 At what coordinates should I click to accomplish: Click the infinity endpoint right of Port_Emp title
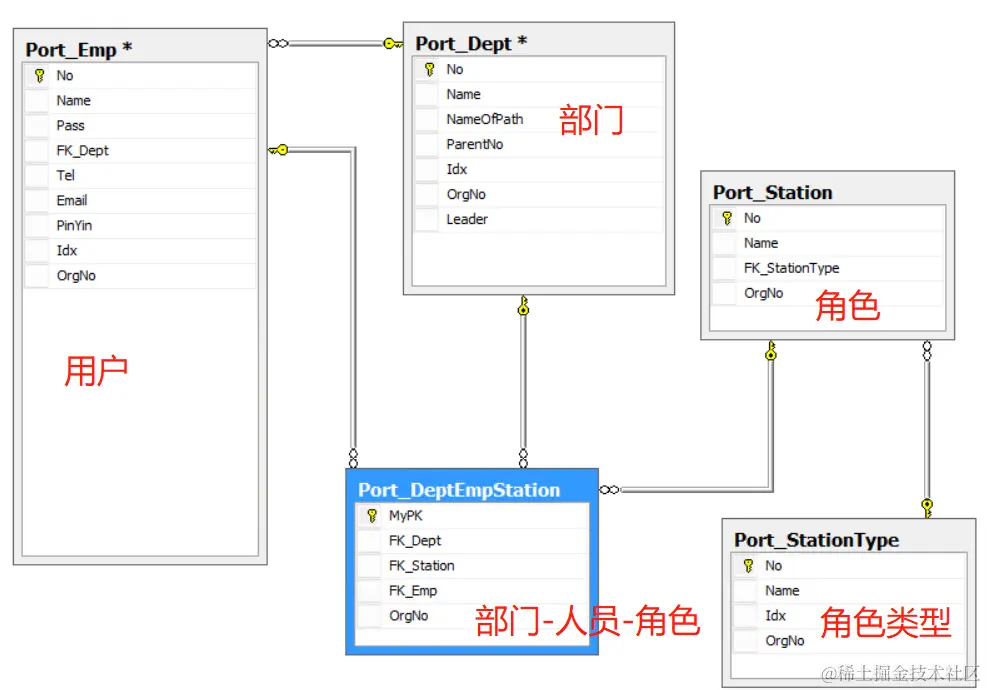(278, 43)
